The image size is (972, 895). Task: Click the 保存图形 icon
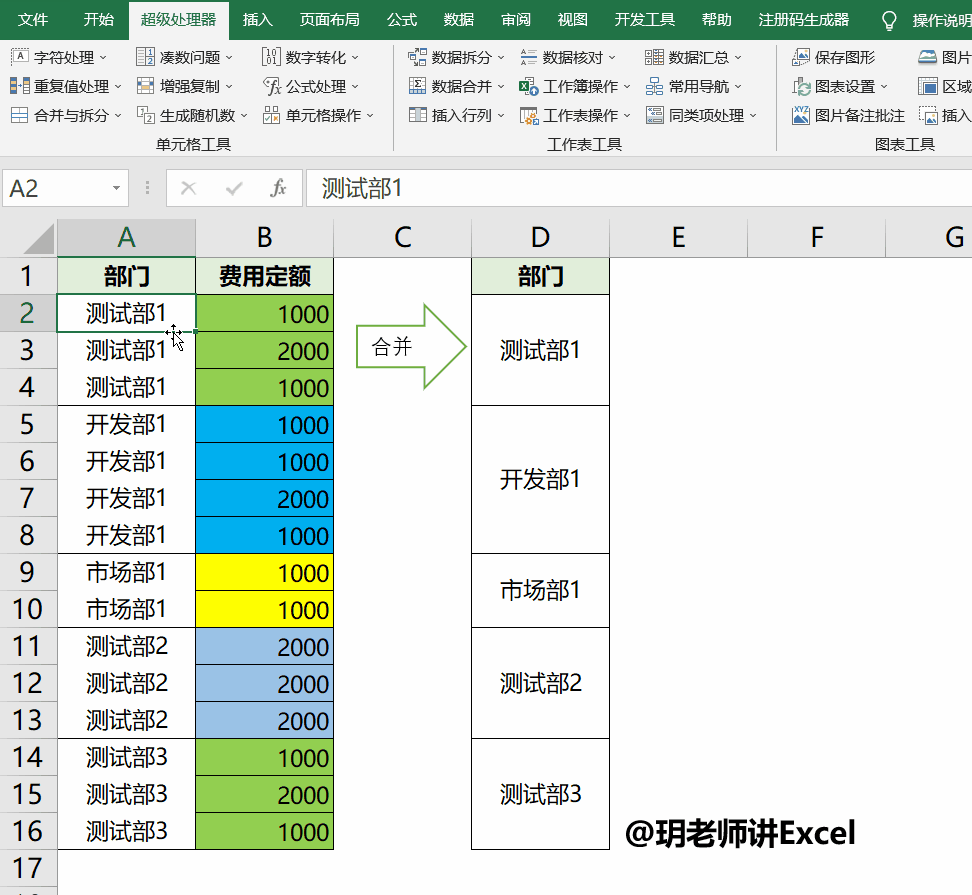(x=801, y=57)
